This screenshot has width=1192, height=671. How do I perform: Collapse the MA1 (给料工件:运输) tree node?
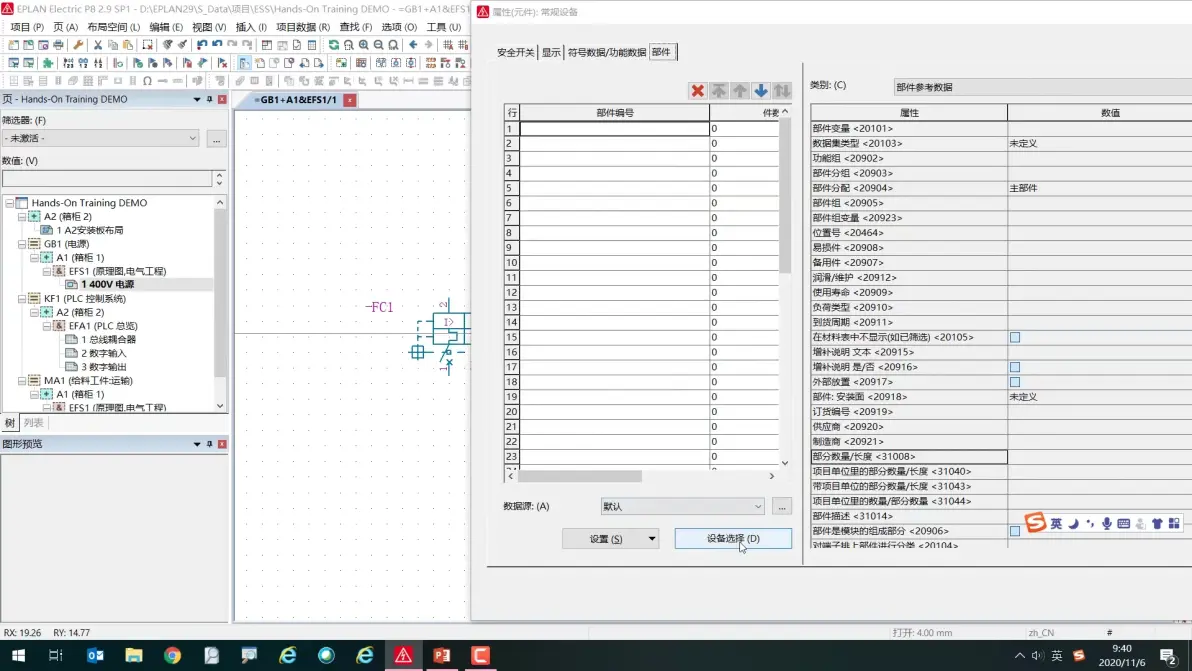(x=22, y=381)
